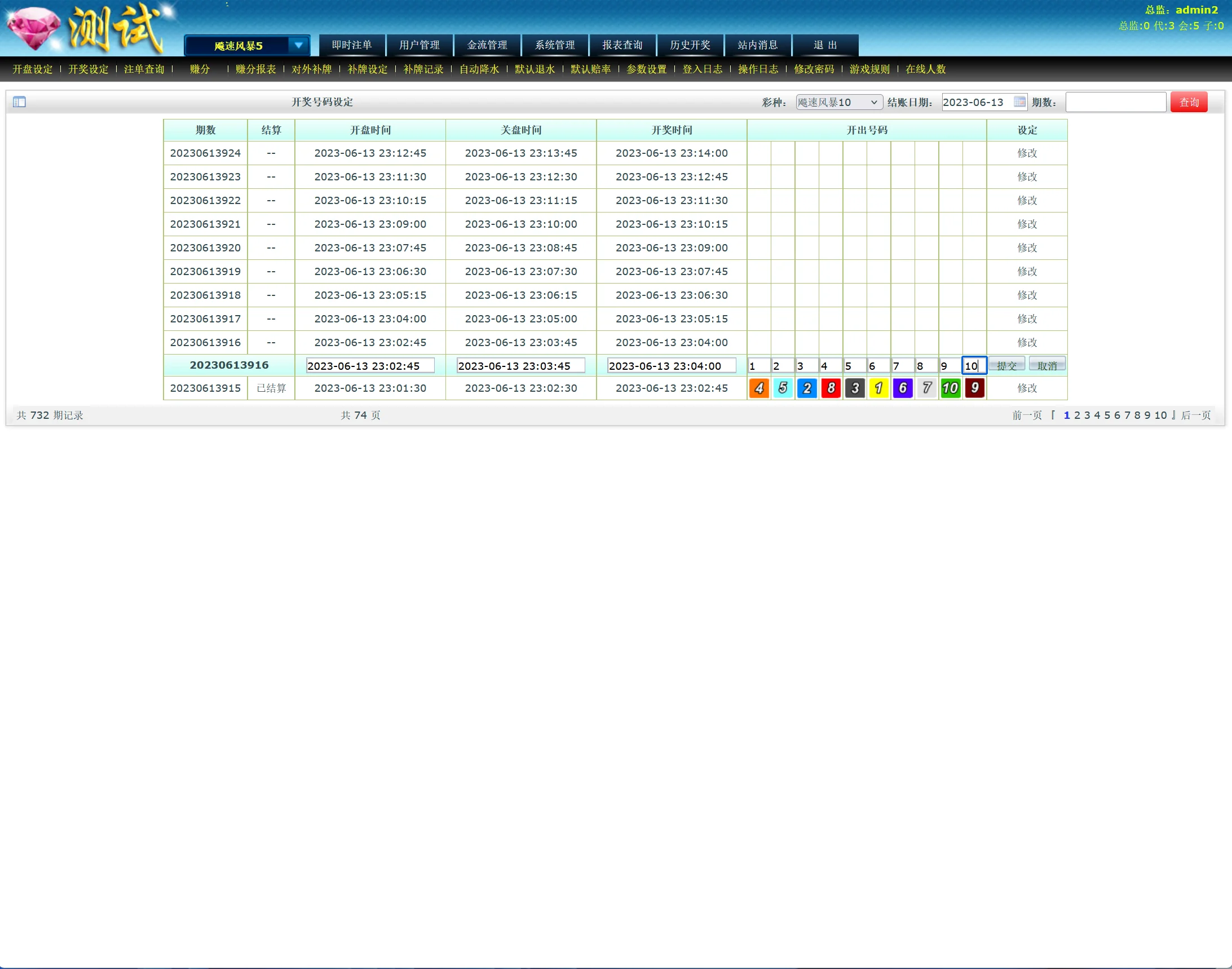Click the yellow number 1 result ball

(878, 388)
